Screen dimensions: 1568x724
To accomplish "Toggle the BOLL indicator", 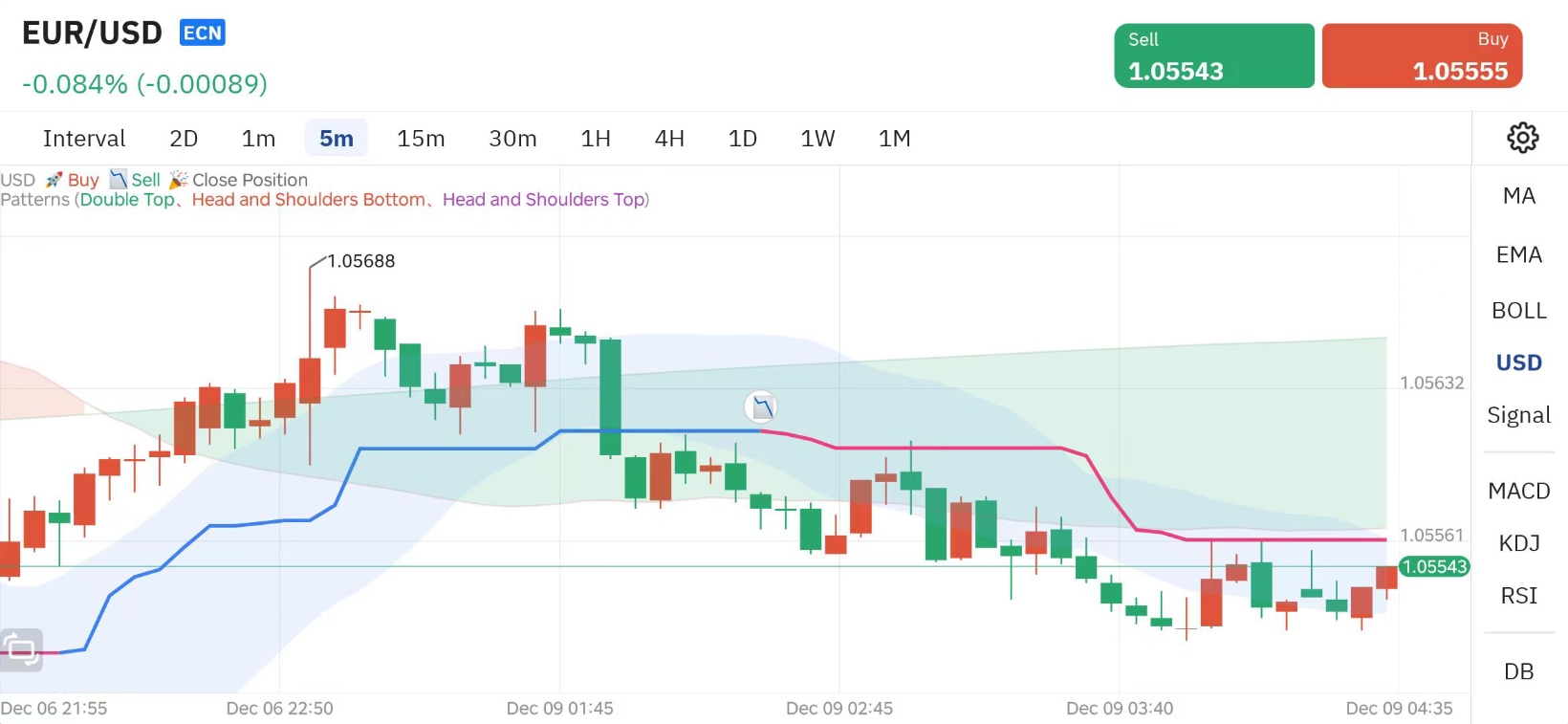I will point(1518,311).
